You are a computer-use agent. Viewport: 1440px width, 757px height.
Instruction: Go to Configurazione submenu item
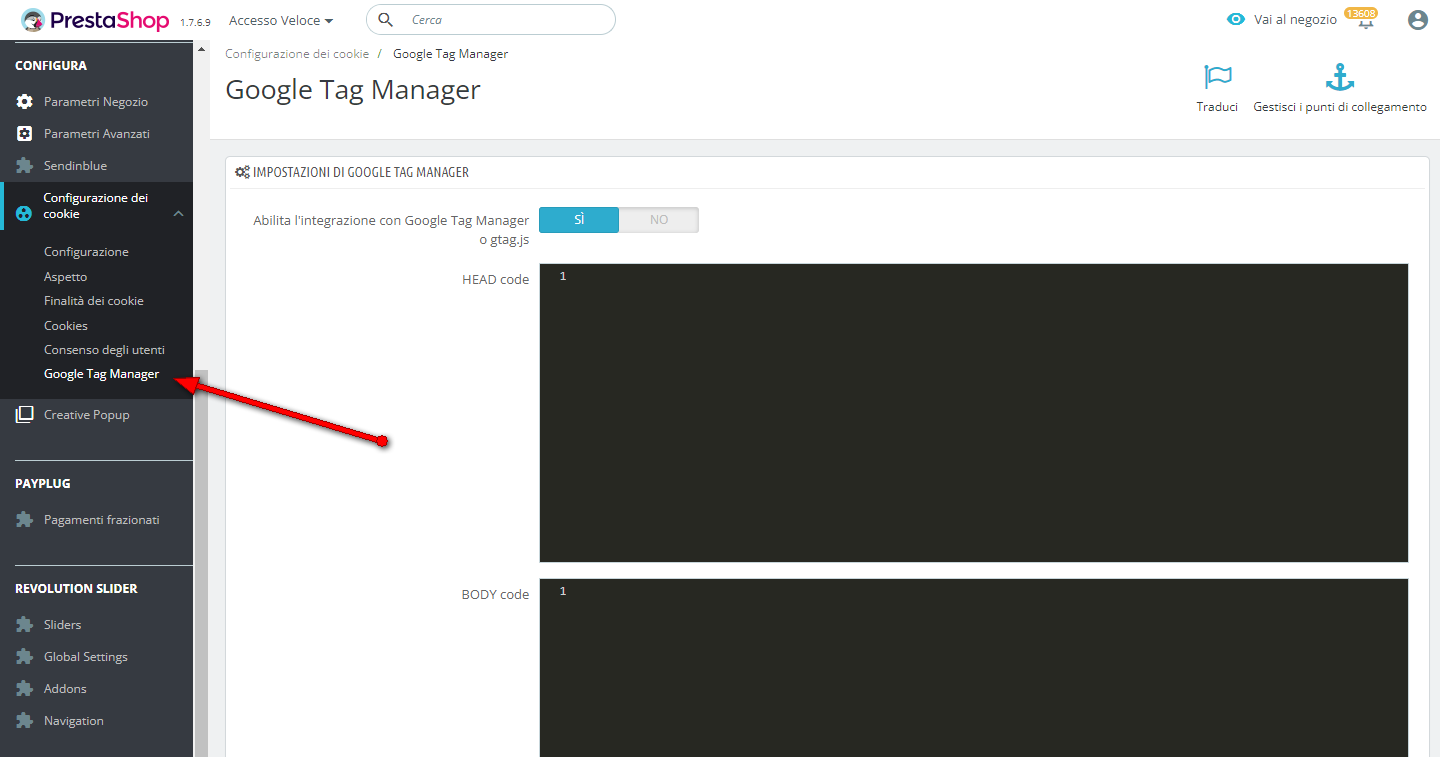click(86, 252)
